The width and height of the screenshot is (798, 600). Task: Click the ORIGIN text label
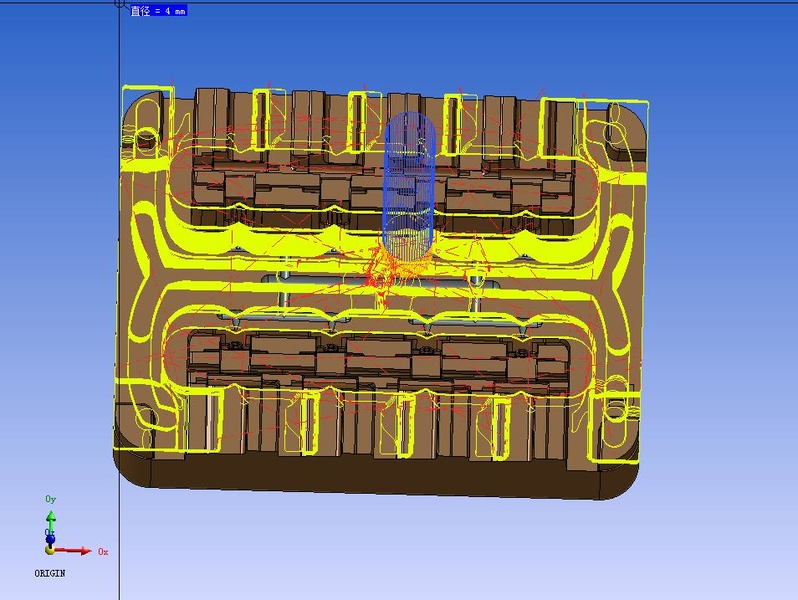[50, 574]
